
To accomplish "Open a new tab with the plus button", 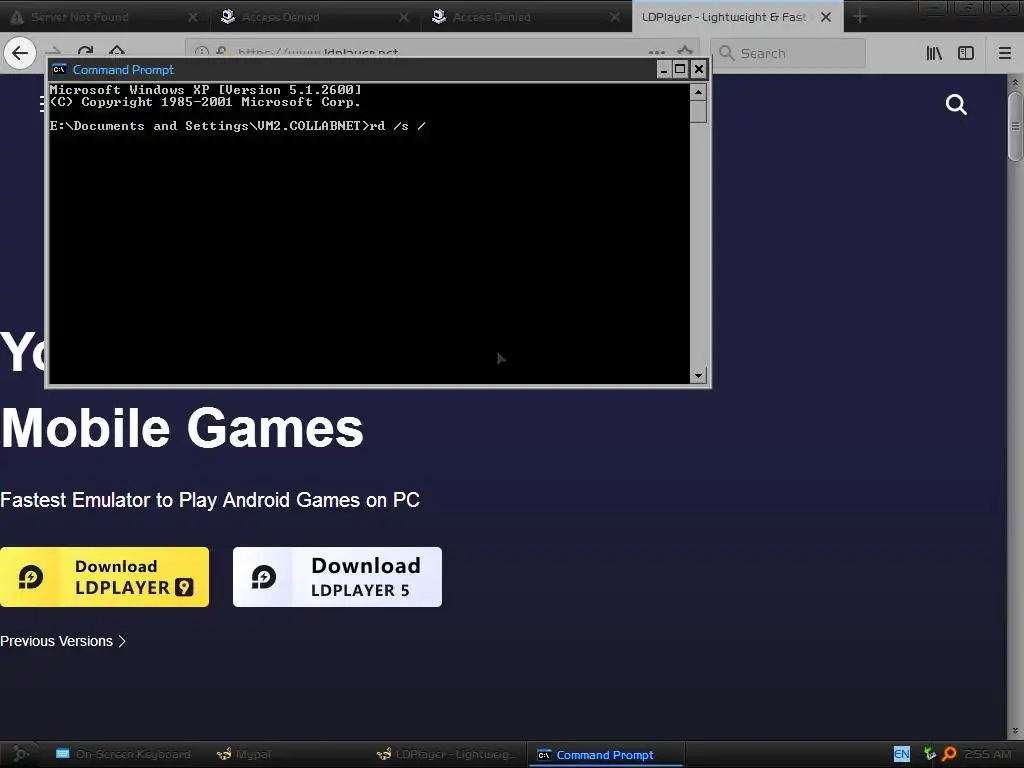I will [860, 17].
